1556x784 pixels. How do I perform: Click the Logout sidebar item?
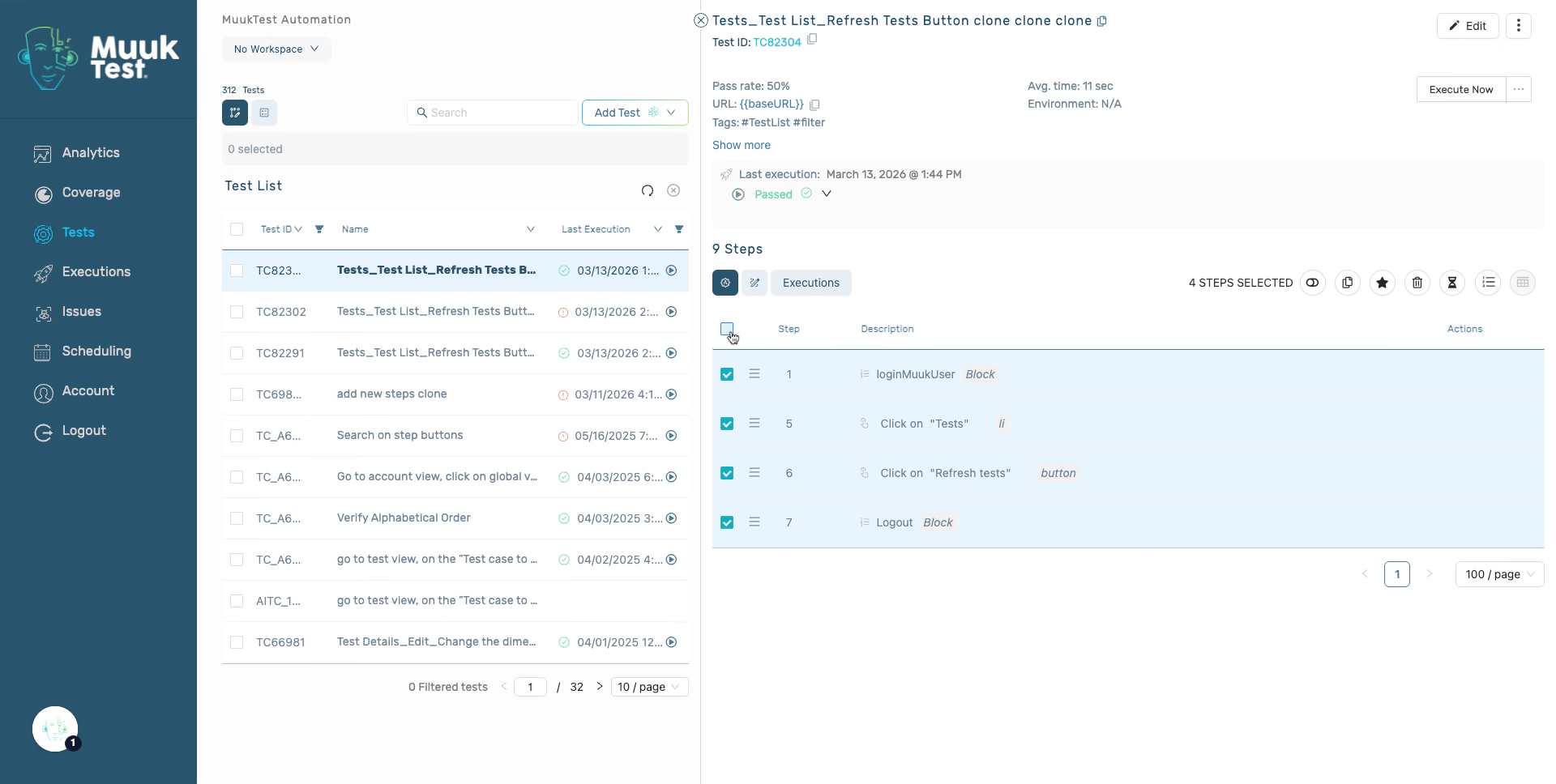(70, 431)
